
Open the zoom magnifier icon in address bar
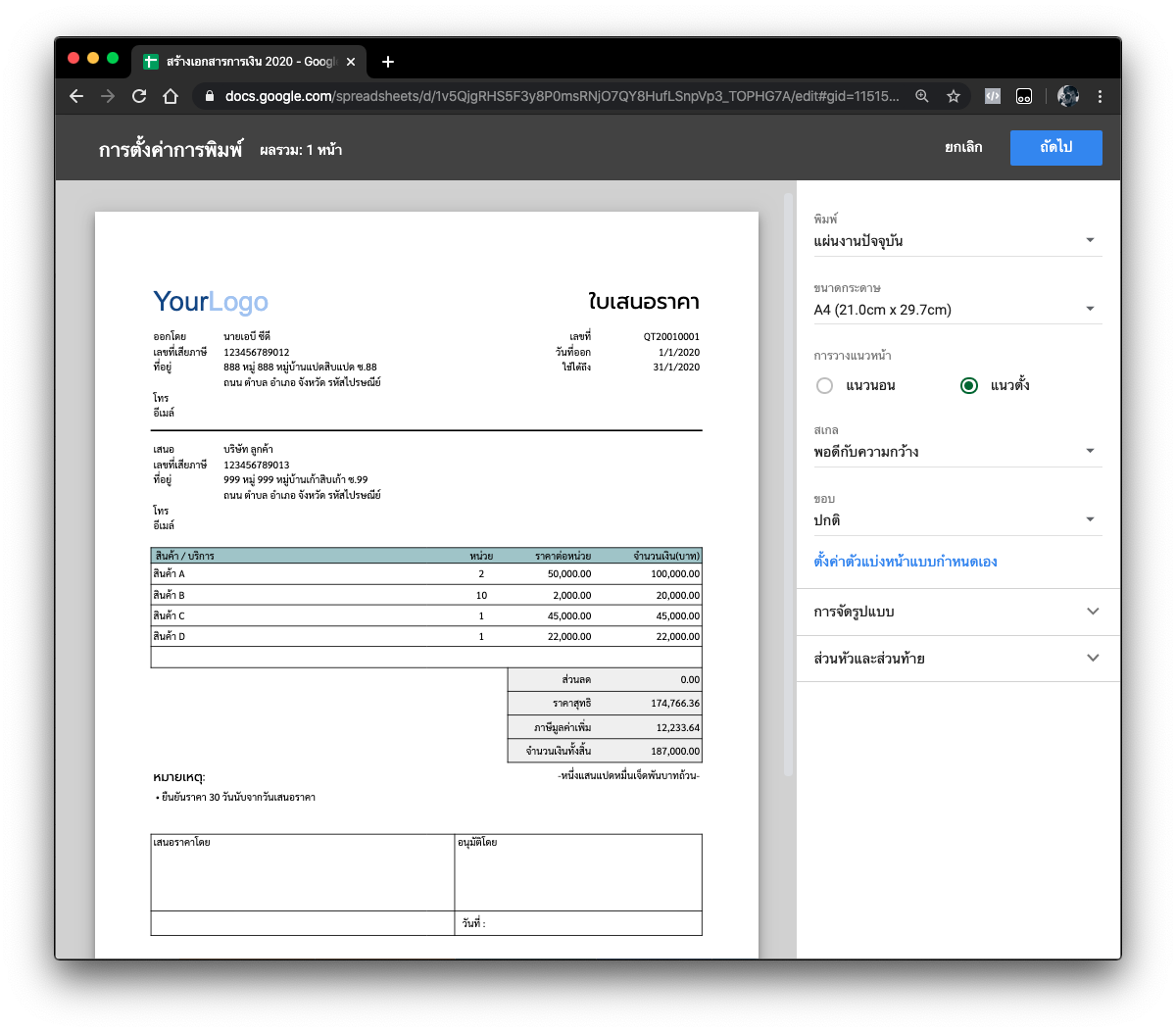[x=922, y=96]
